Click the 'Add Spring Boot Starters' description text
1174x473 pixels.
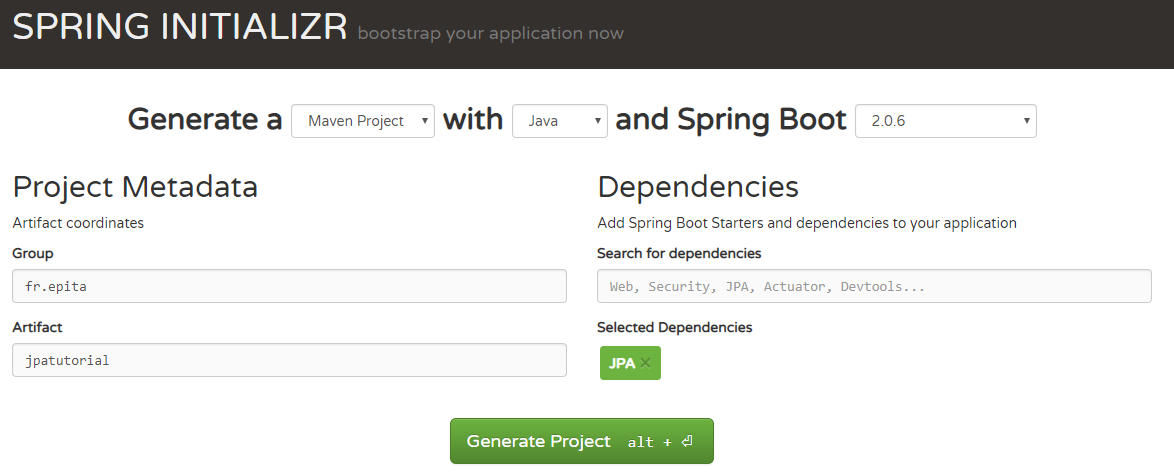807,223
